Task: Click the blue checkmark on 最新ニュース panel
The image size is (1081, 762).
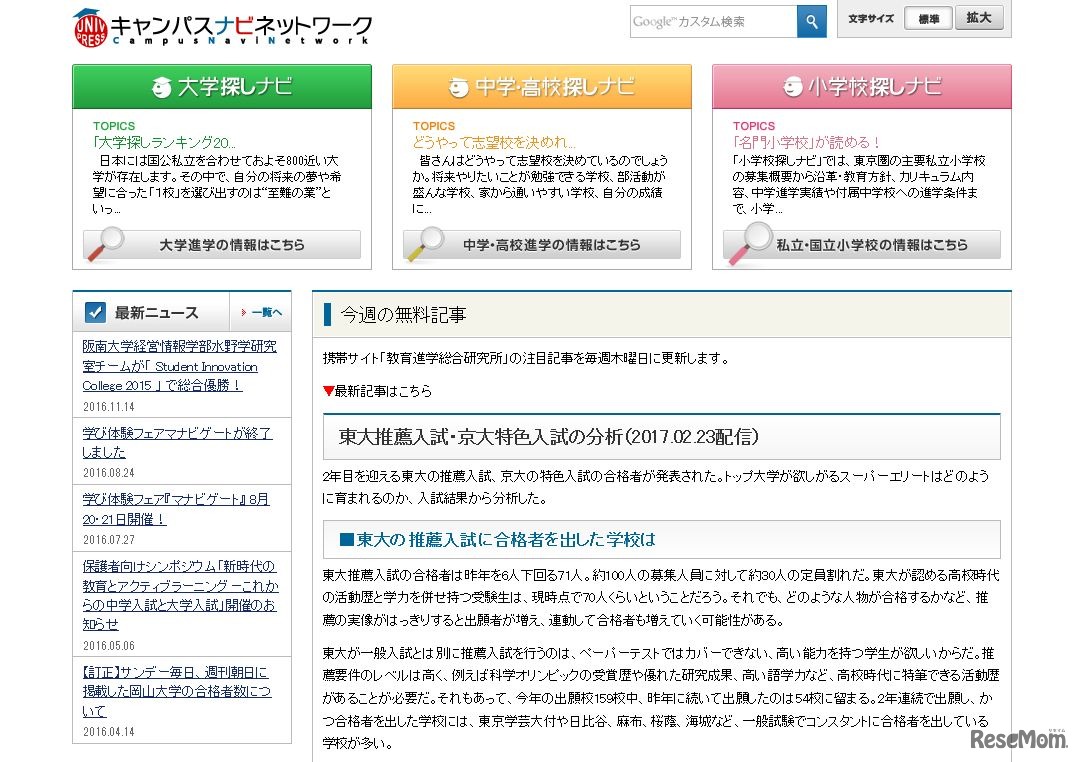Action: click(94, 311)
